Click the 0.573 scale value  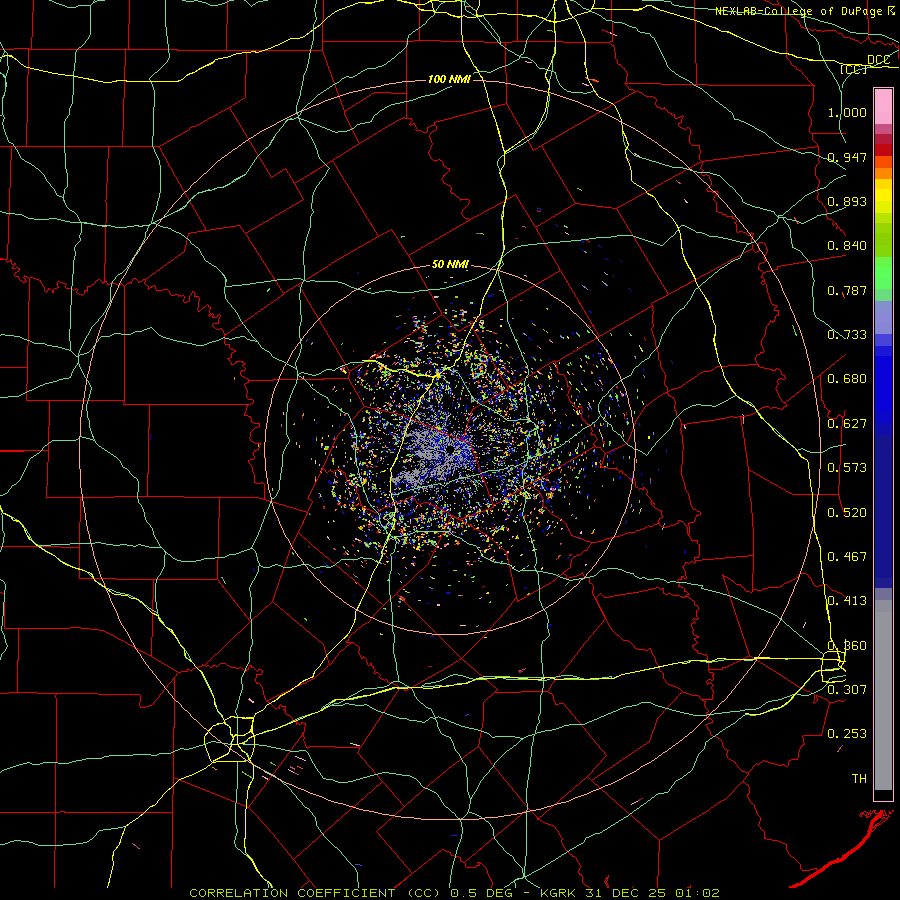pyautogui.click(x=847, y=467)
